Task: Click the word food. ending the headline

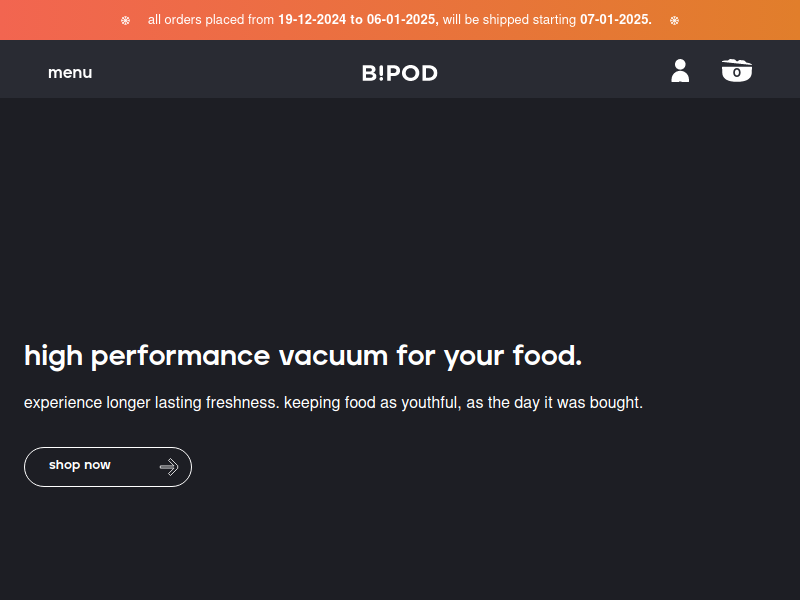Action: click(547, 356)
